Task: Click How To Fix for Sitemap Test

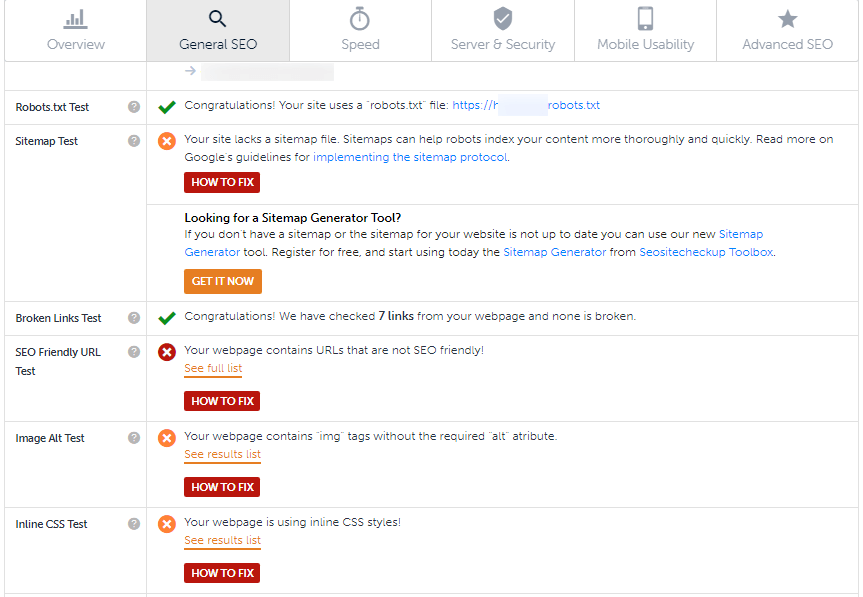Action: (222, 182)
